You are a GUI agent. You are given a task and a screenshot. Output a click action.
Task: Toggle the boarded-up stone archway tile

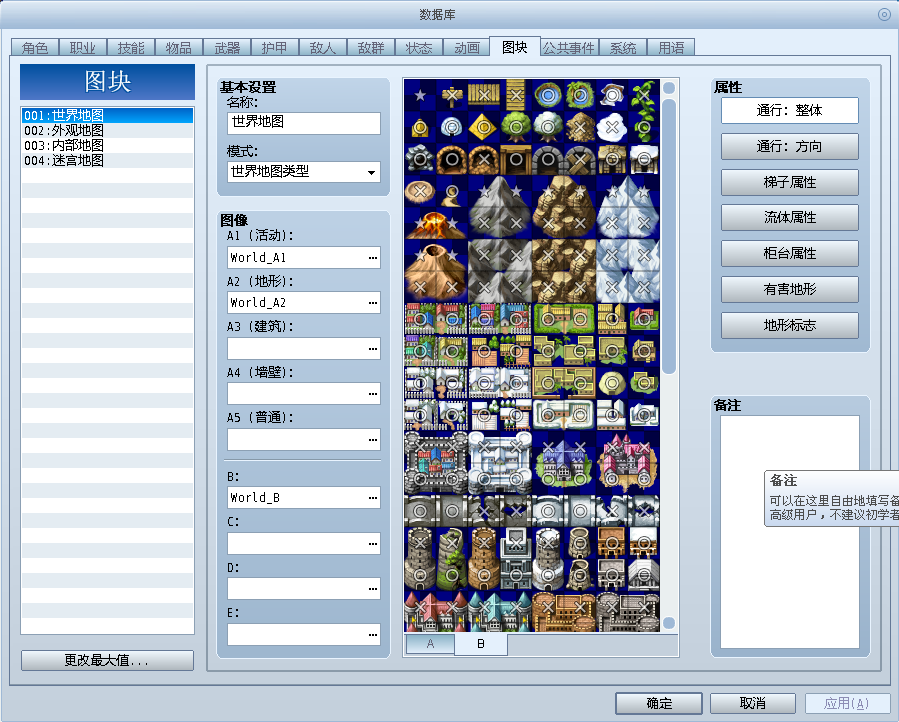click(580, 159)
